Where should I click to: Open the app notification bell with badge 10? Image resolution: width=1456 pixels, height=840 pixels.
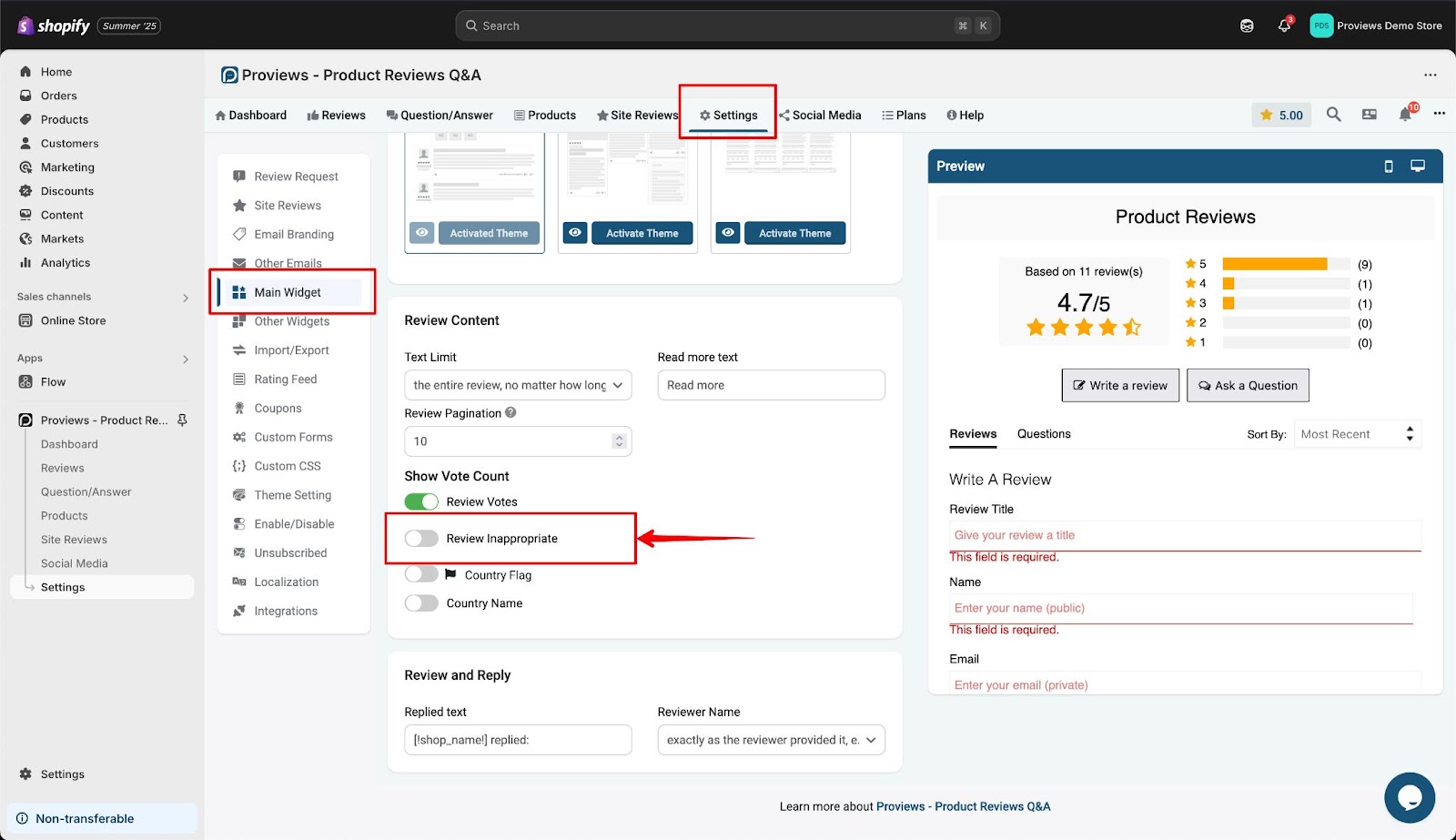point(1406,114)
